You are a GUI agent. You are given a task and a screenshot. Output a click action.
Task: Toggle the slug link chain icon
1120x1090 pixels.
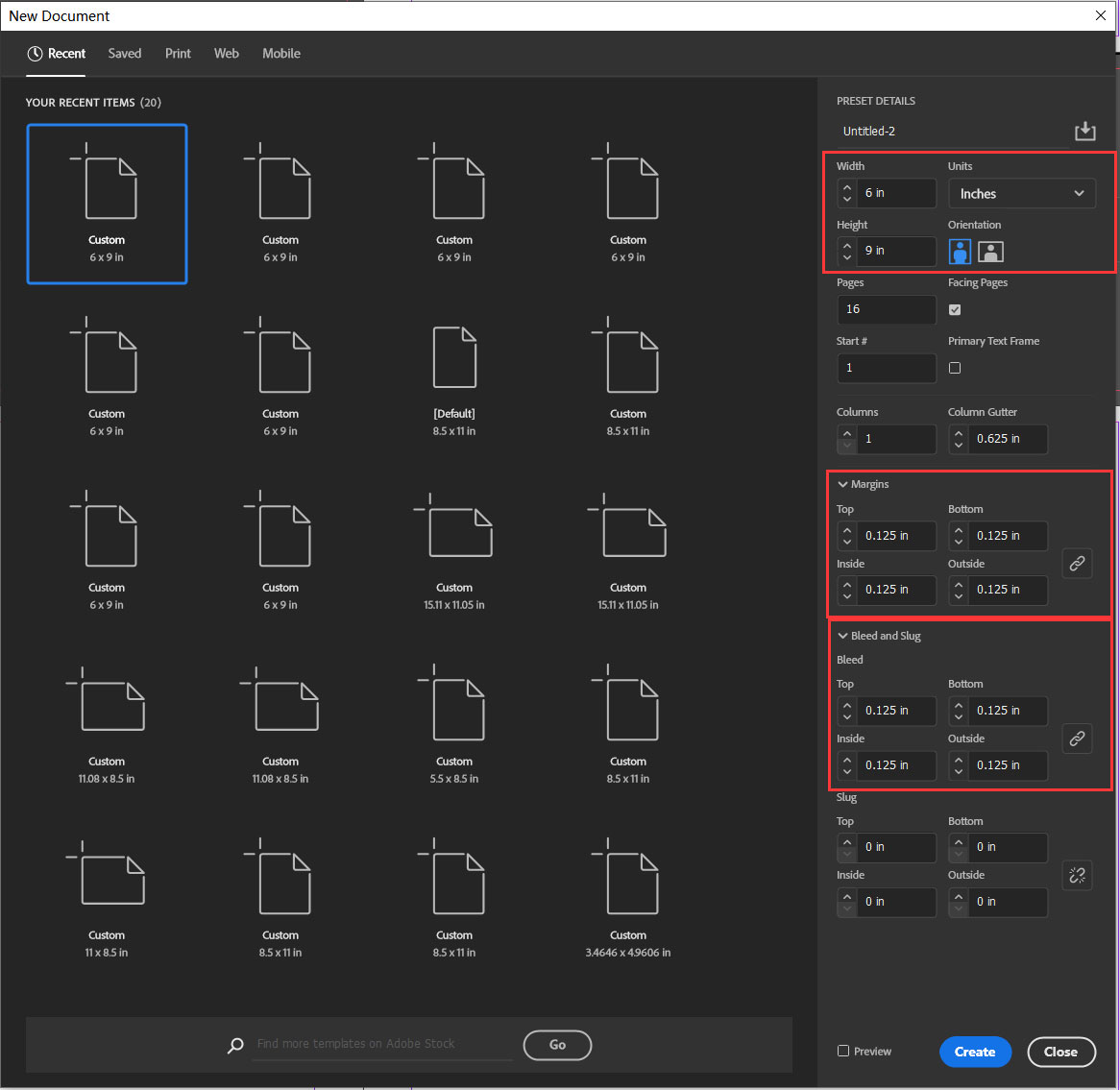[1077, 874]
